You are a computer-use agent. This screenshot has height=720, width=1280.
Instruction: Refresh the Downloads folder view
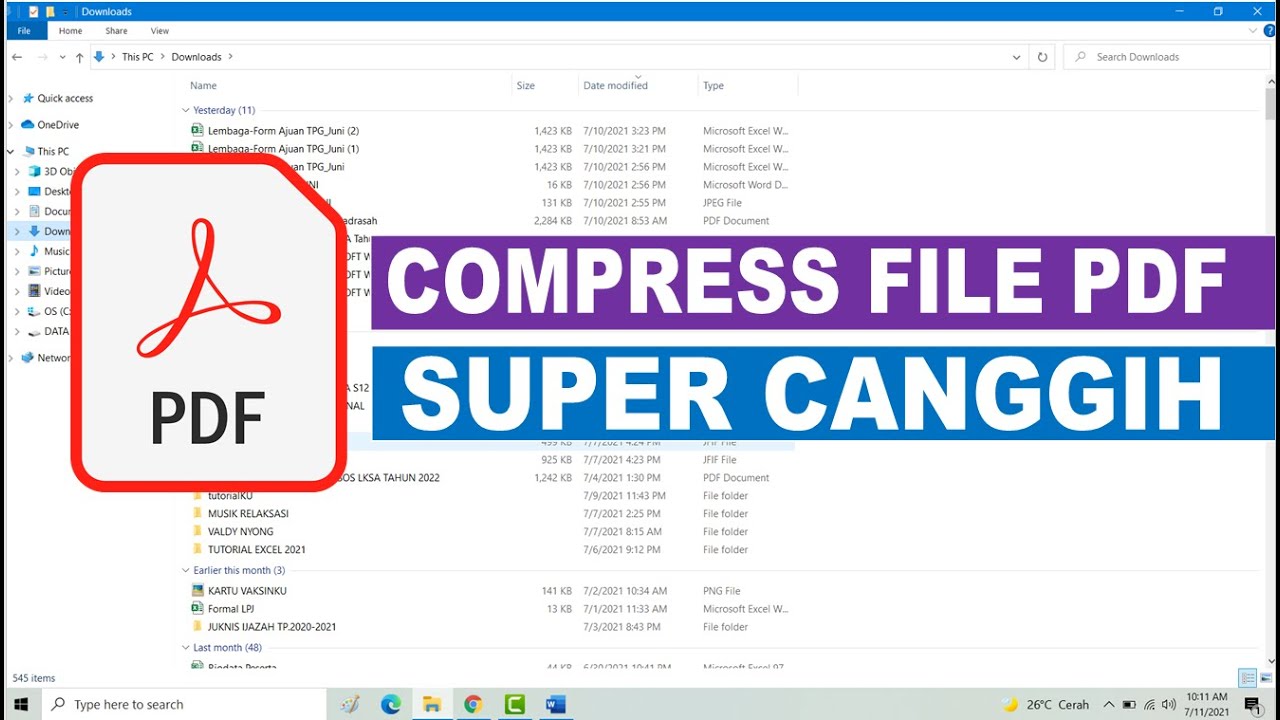click(x=1042, y=57)
